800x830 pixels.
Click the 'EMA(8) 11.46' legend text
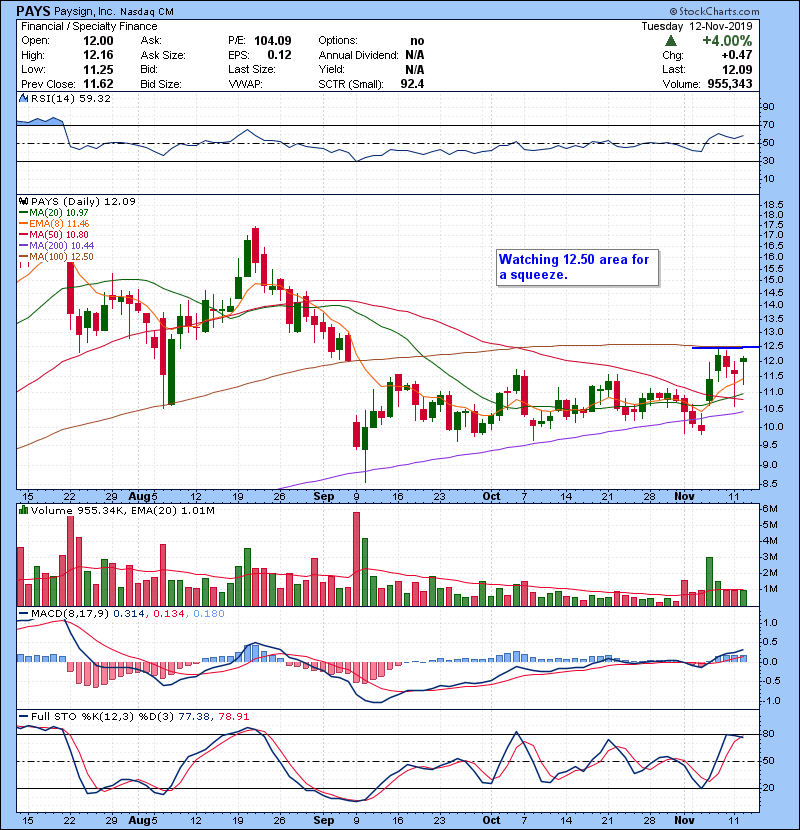(59, 224)
